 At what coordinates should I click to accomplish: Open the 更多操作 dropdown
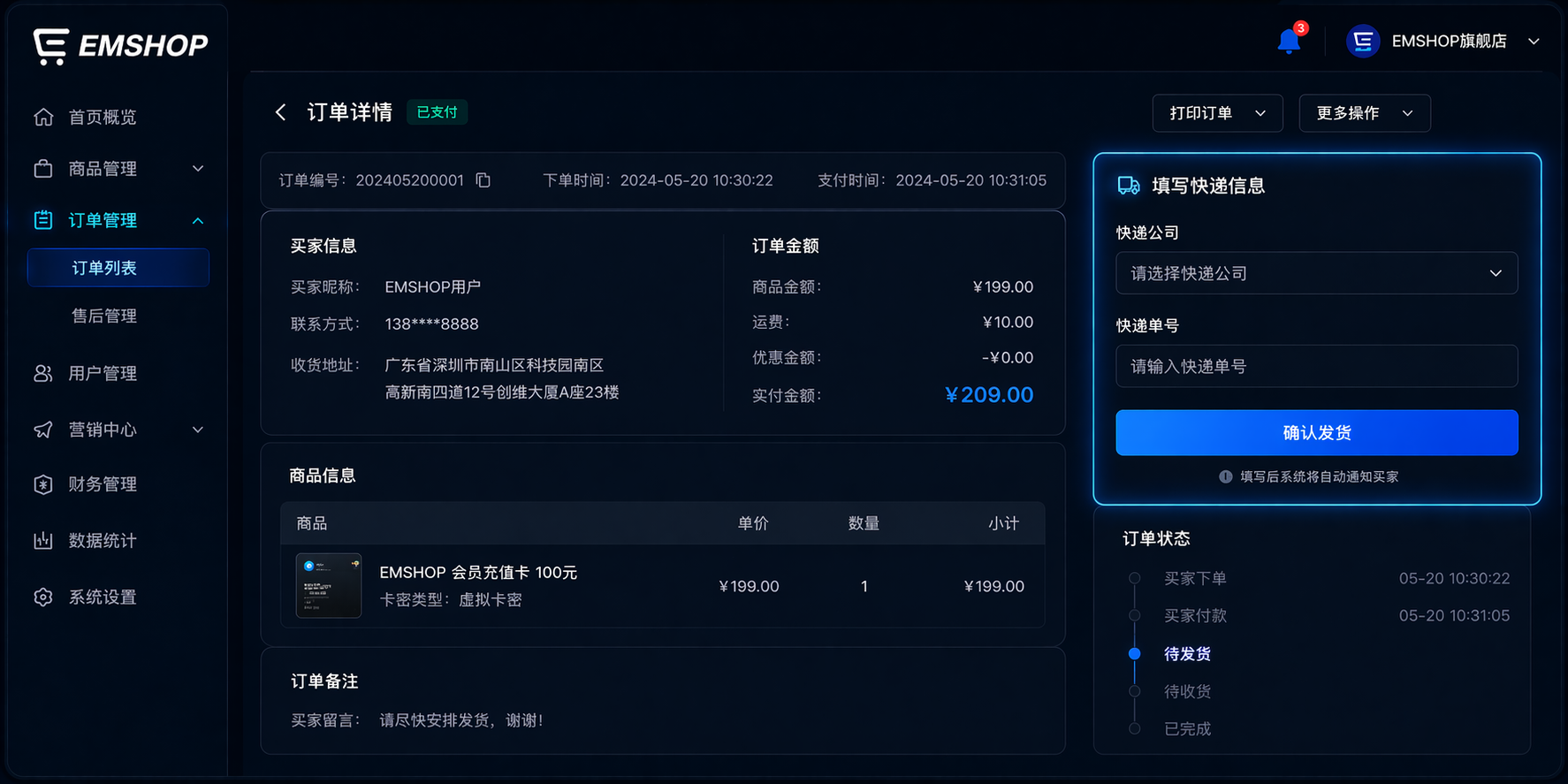1365,113
